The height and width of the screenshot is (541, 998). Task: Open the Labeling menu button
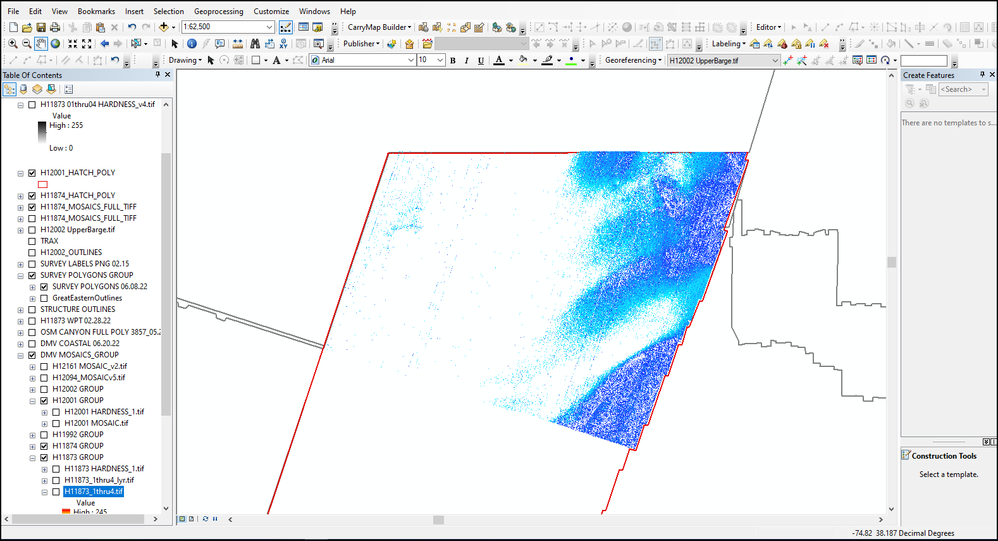click(x=729, y=44)
